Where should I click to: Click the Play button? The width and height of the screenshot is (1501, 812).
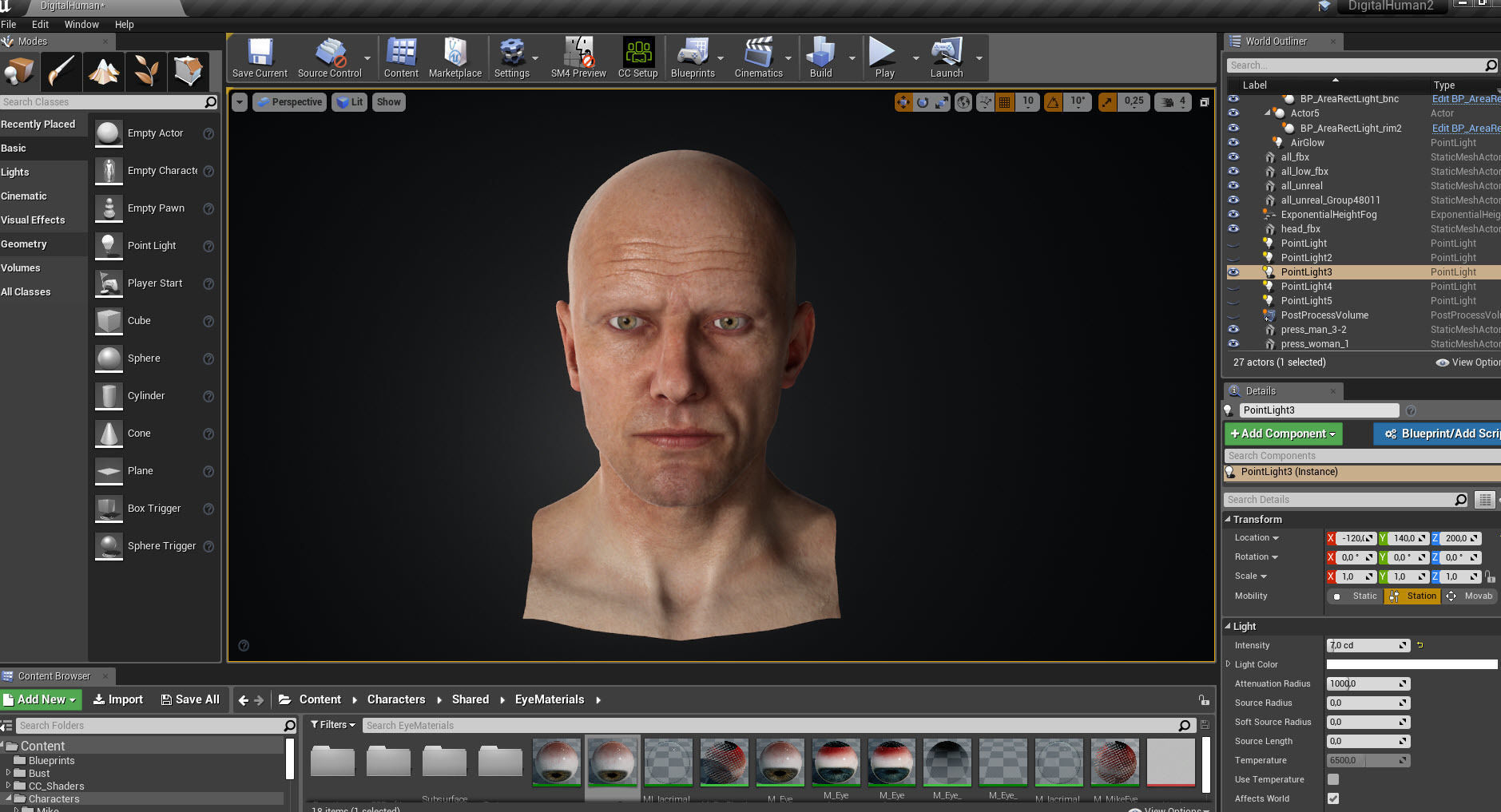(884, 57)
